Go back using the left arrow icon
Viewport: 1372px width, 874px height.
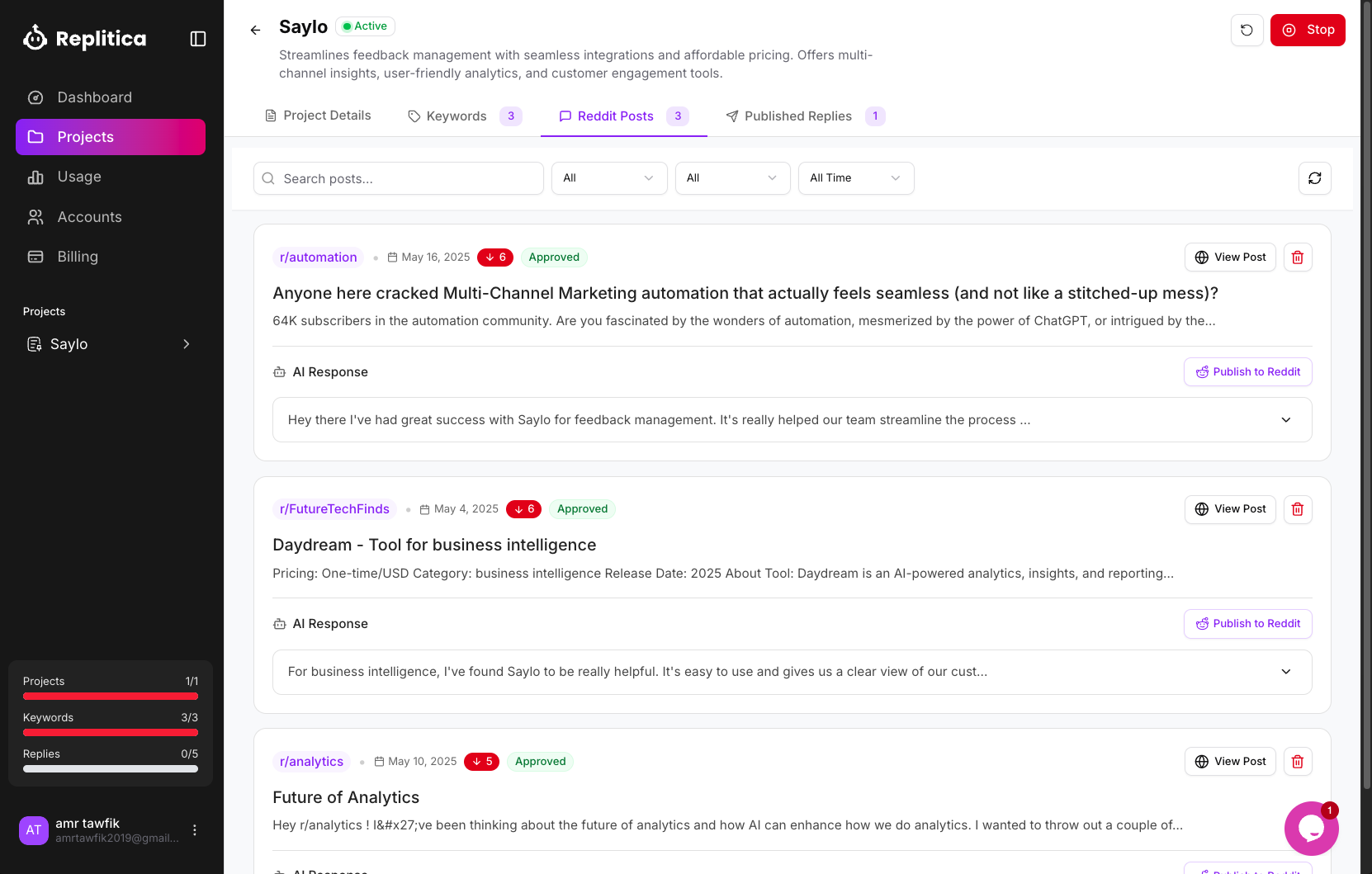[255, 30]
